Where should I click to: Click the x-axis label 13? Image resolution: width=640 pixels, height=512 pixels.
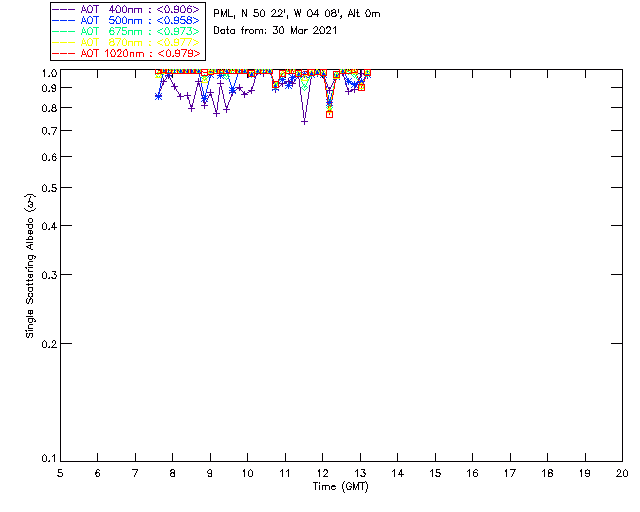[x=360, y=474]
